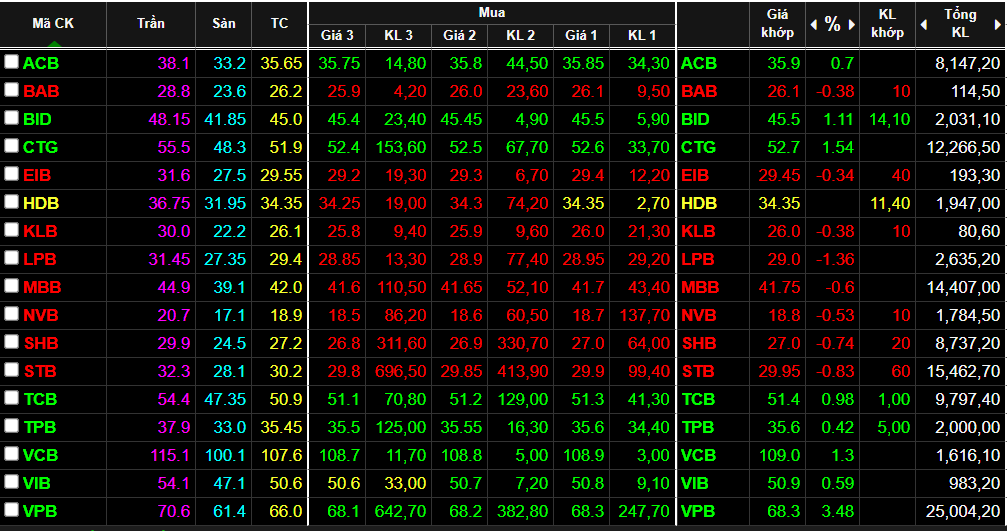Click the left arrow beside % header
Viewport: 1007px width, 531px height.
coord(813,24)
